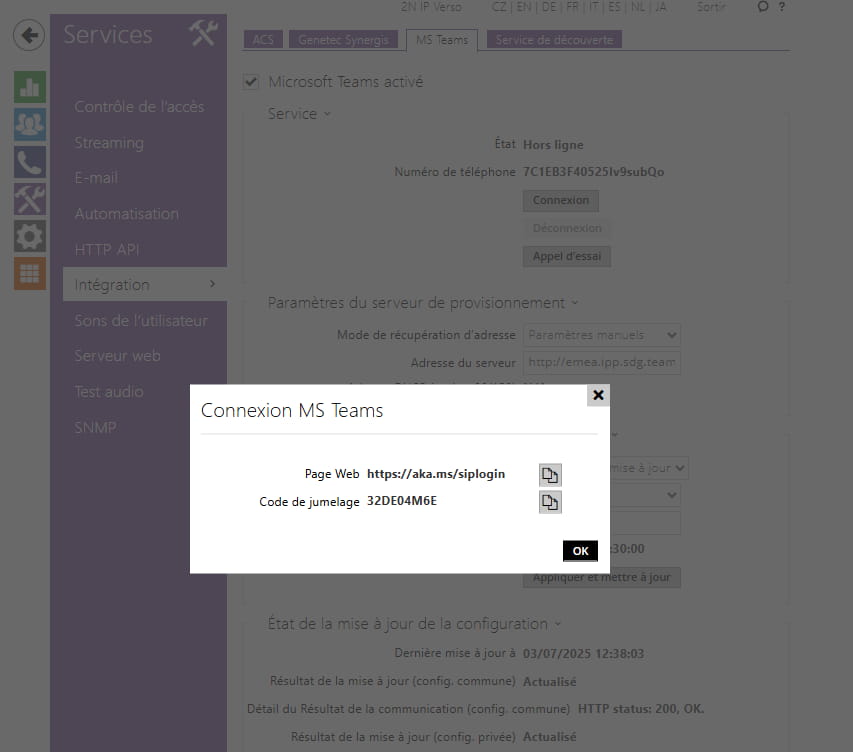Image resolution: width=853 pixels, height=752 pixels.
Task: Select the MS Teams tab
Action: click(x=442, y=40)
